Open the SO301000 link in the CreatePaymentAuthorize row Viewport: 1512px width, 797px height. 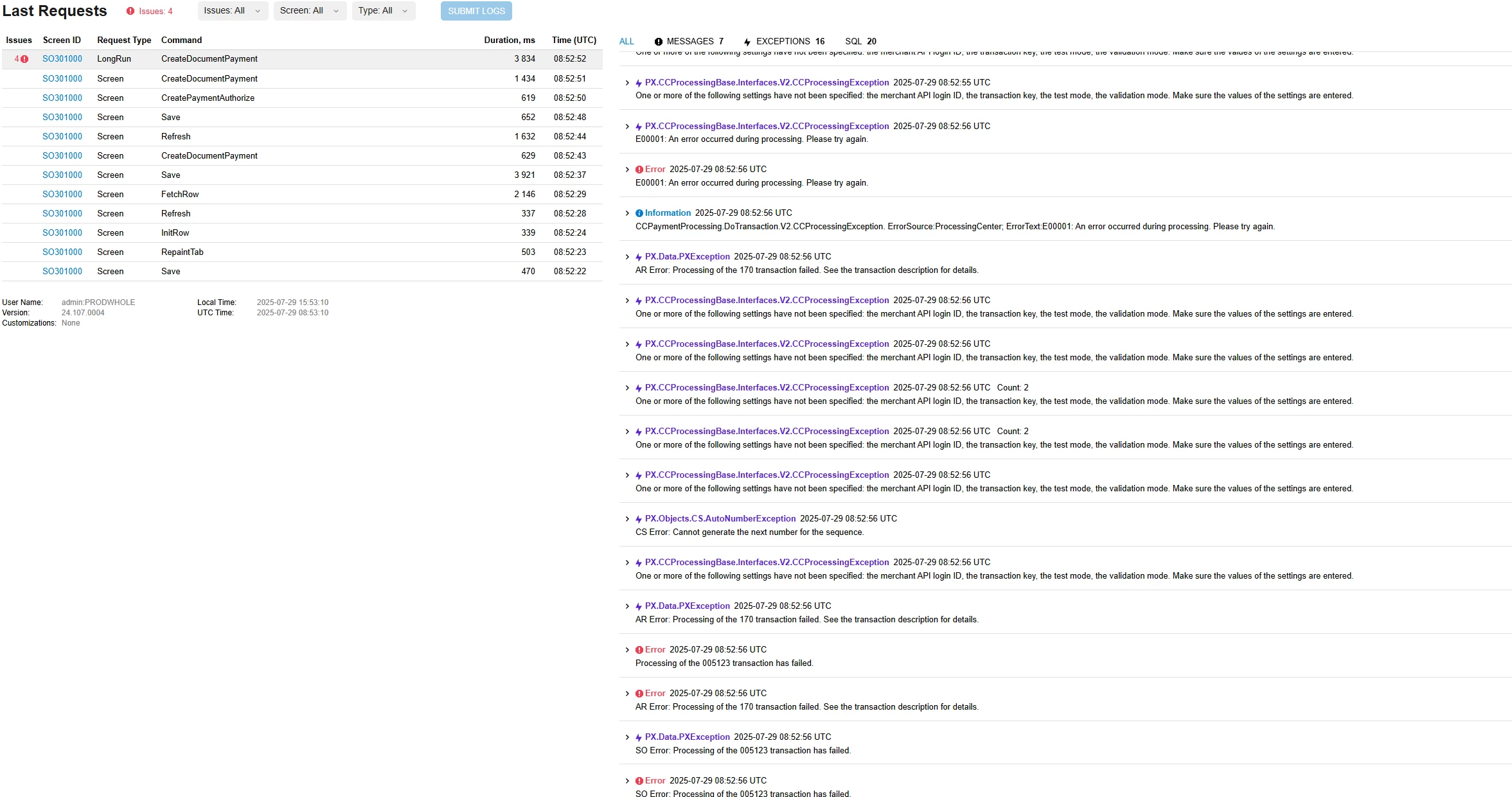coord(62,98)
